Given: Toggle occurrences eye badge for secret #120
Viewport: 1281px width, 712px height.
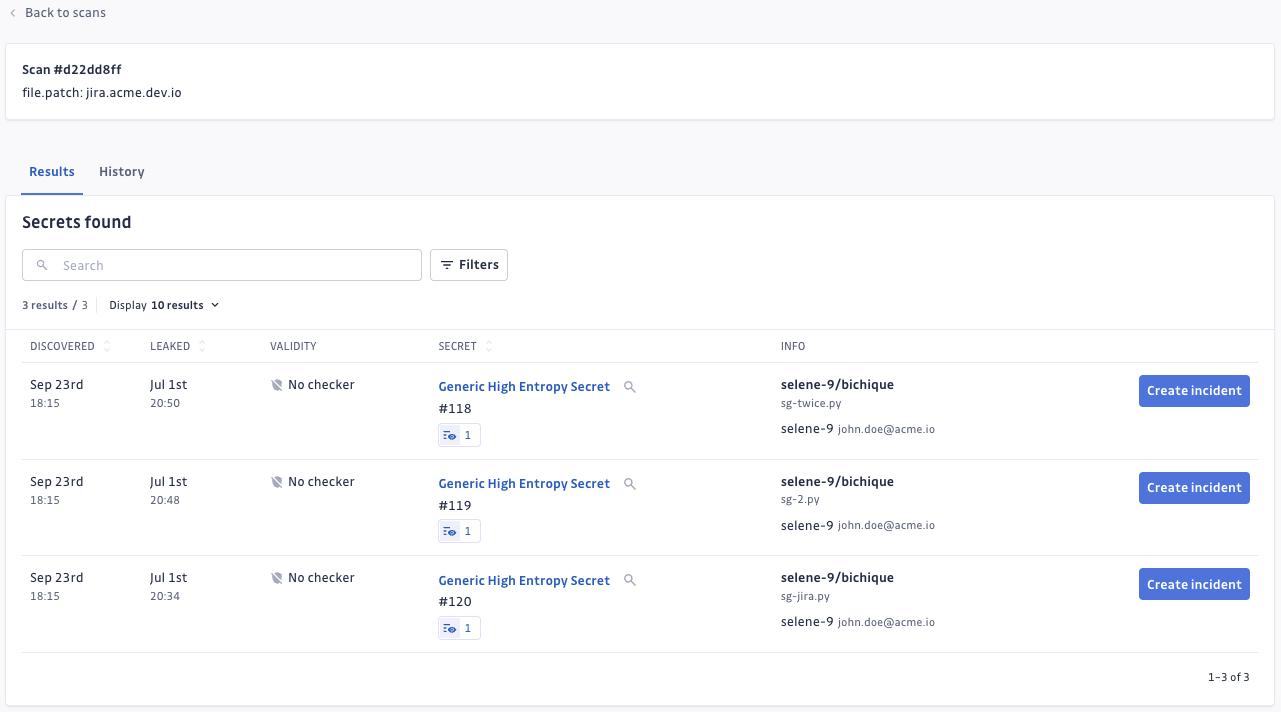Looking at the screenshot, I should point(459,628).
